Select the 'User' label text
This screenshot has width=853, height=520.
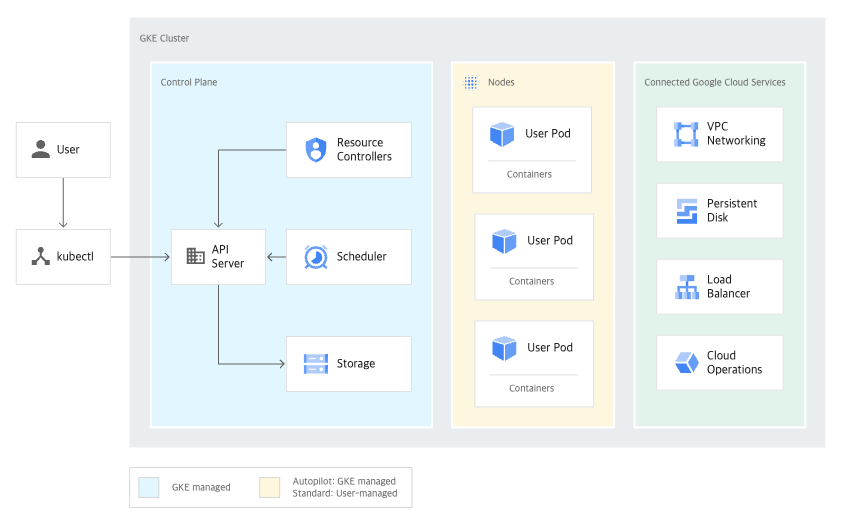68,150
